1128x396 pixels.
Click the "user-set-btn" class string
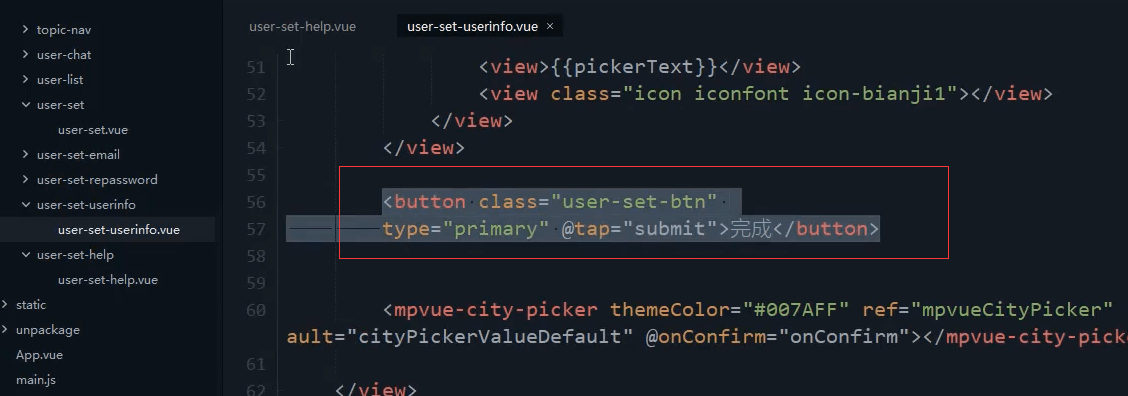(634, 202)
